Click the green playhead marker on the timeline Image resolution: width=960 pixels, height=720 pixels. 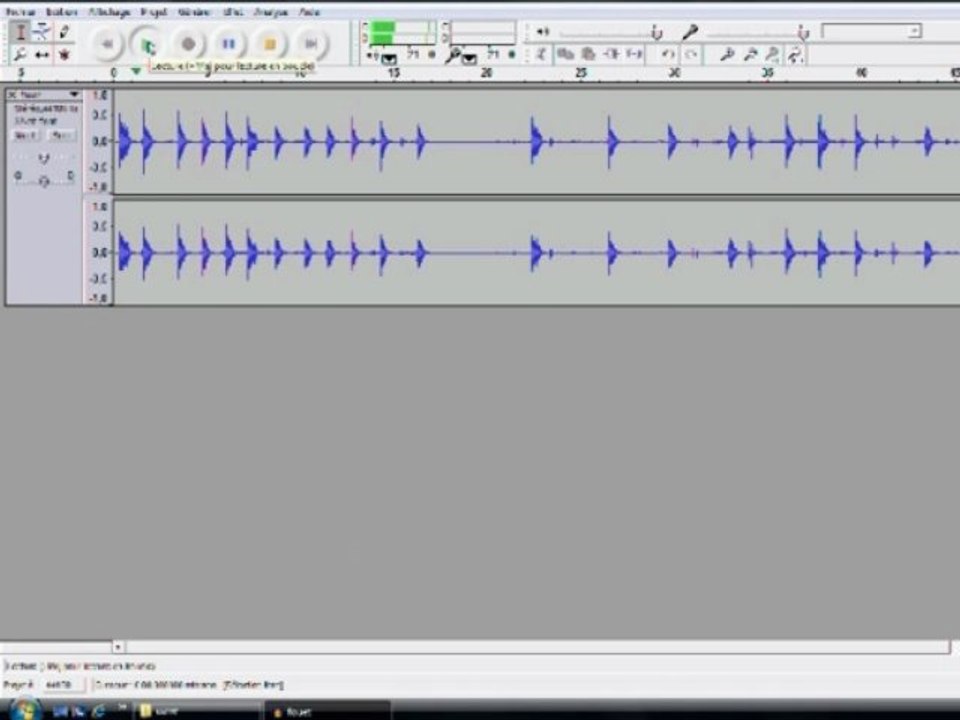coord(136,72)
